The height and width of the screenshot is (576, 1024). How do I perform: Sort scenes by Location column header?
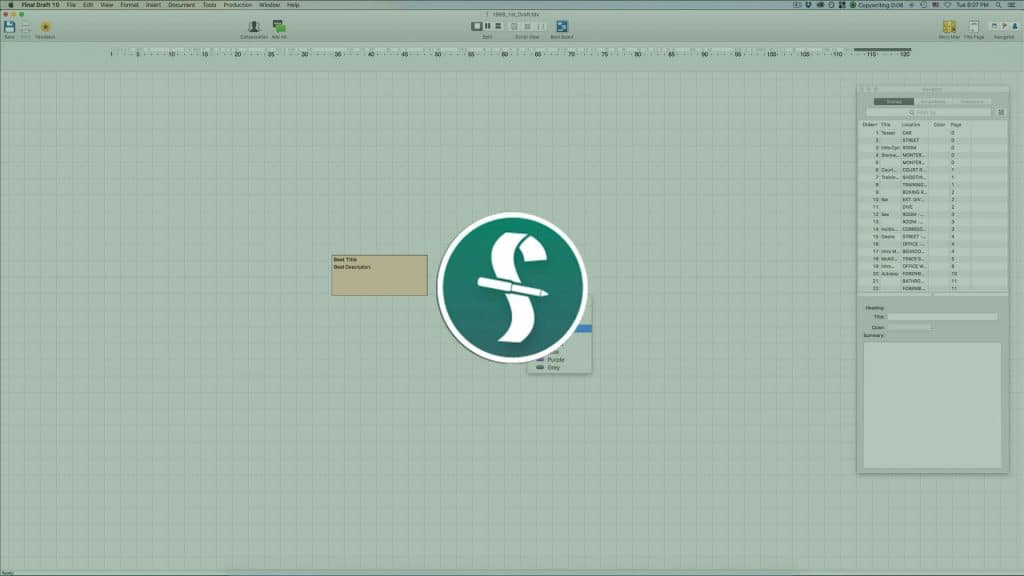[910, 124]
